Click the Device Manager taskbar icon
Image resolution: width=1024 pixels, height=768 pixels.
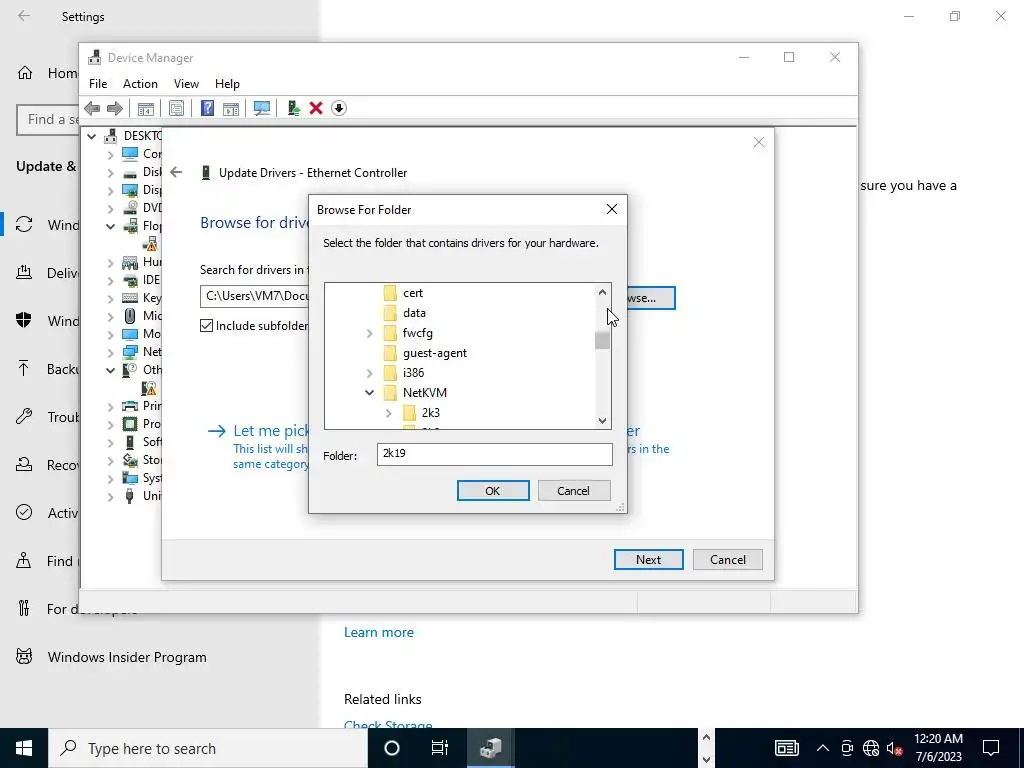(x=490, y=748)
